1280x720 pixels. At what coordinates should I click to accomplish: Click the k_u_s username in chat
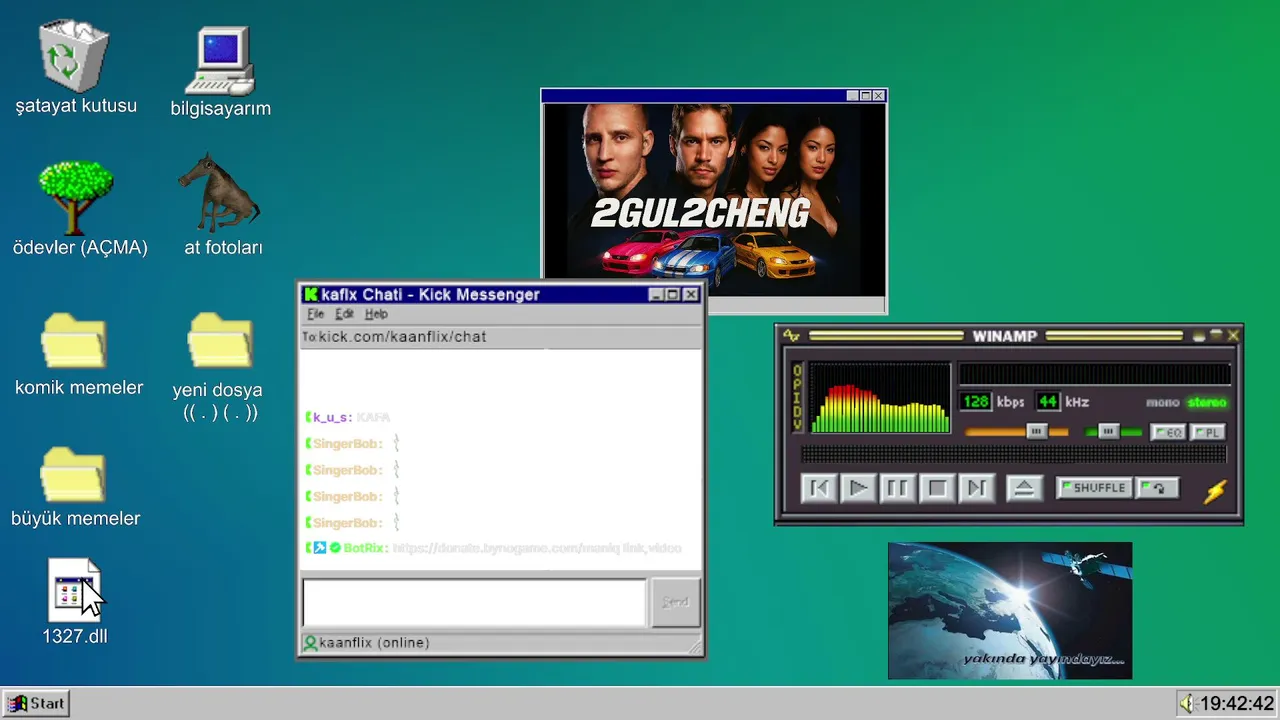(332, 417)
